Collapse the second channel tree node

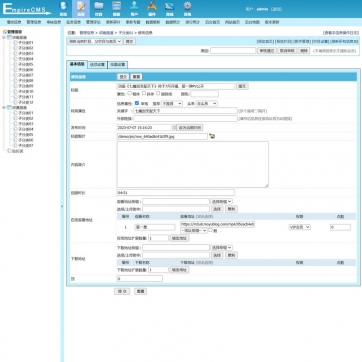4,107
